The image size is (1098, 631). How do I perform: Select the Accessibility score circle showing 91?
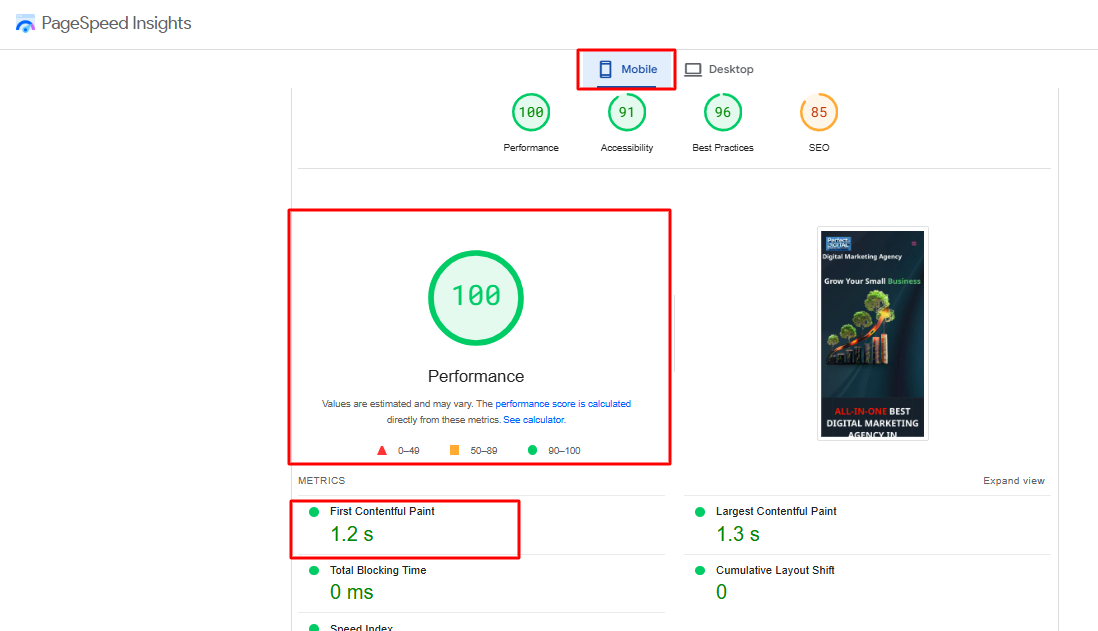point(627,112)
